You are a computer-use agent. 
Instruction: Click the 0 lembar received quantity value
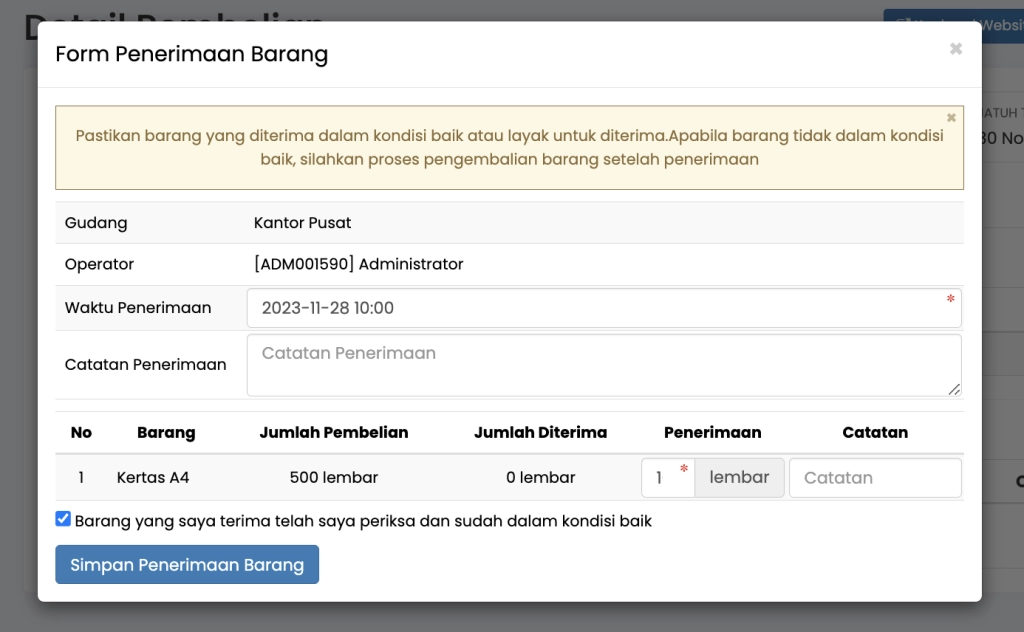point(541,477)
